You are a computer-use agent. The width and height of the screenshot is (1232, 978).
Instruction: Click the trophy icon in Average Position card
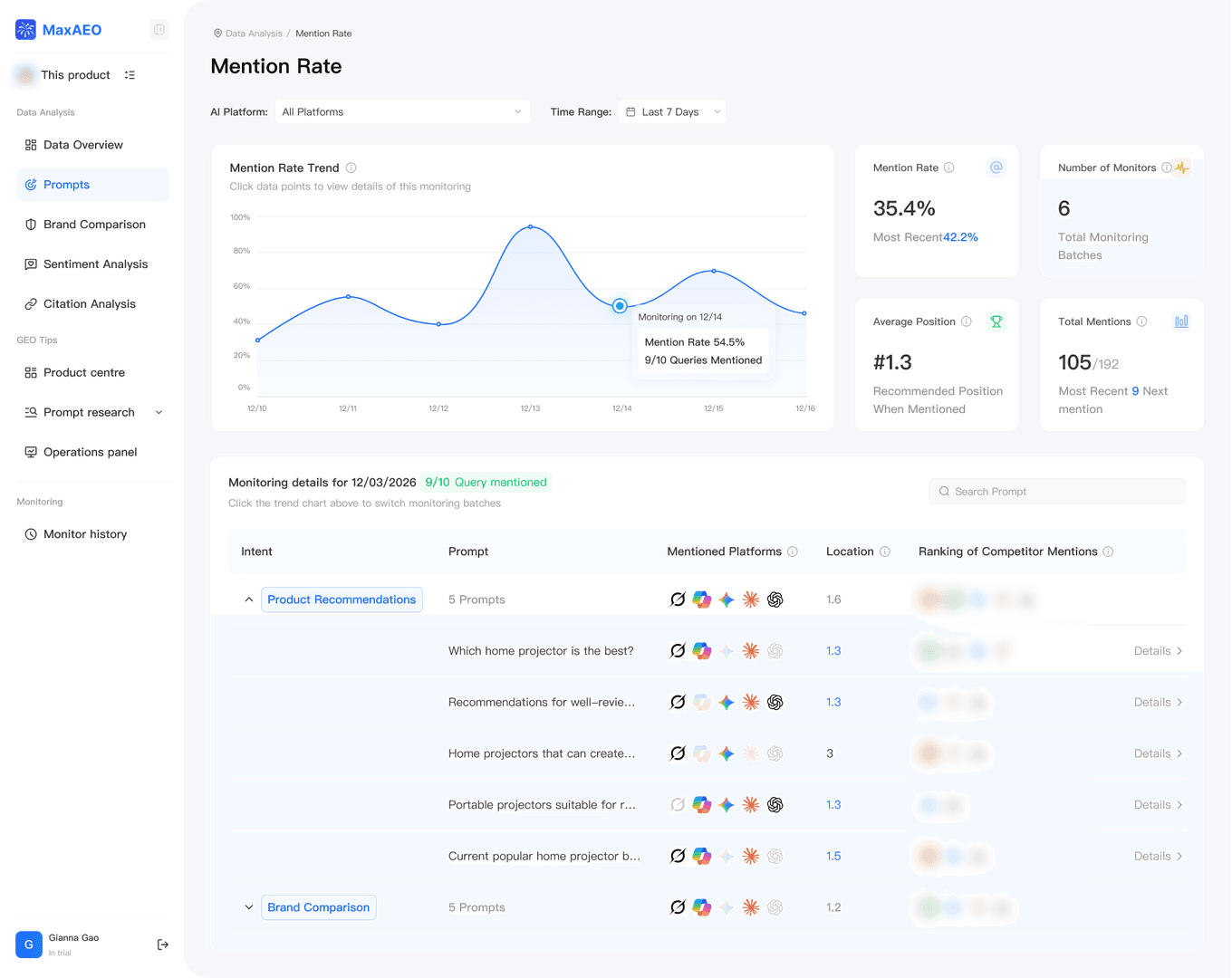pyautogui.click(x=996, y=321)
